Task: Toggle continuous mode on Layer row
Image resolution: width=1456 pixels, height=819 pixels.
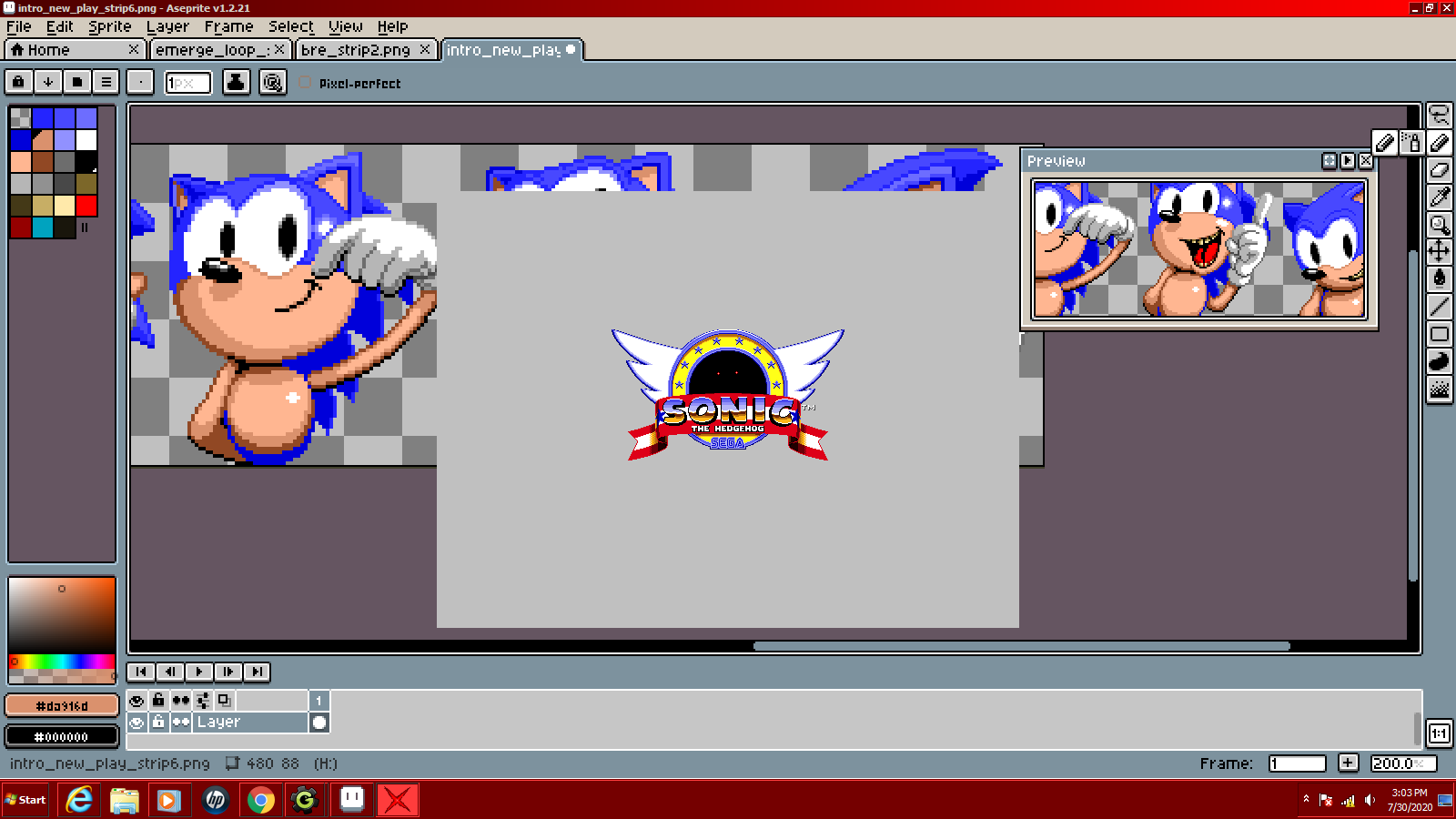Action: 181,722
